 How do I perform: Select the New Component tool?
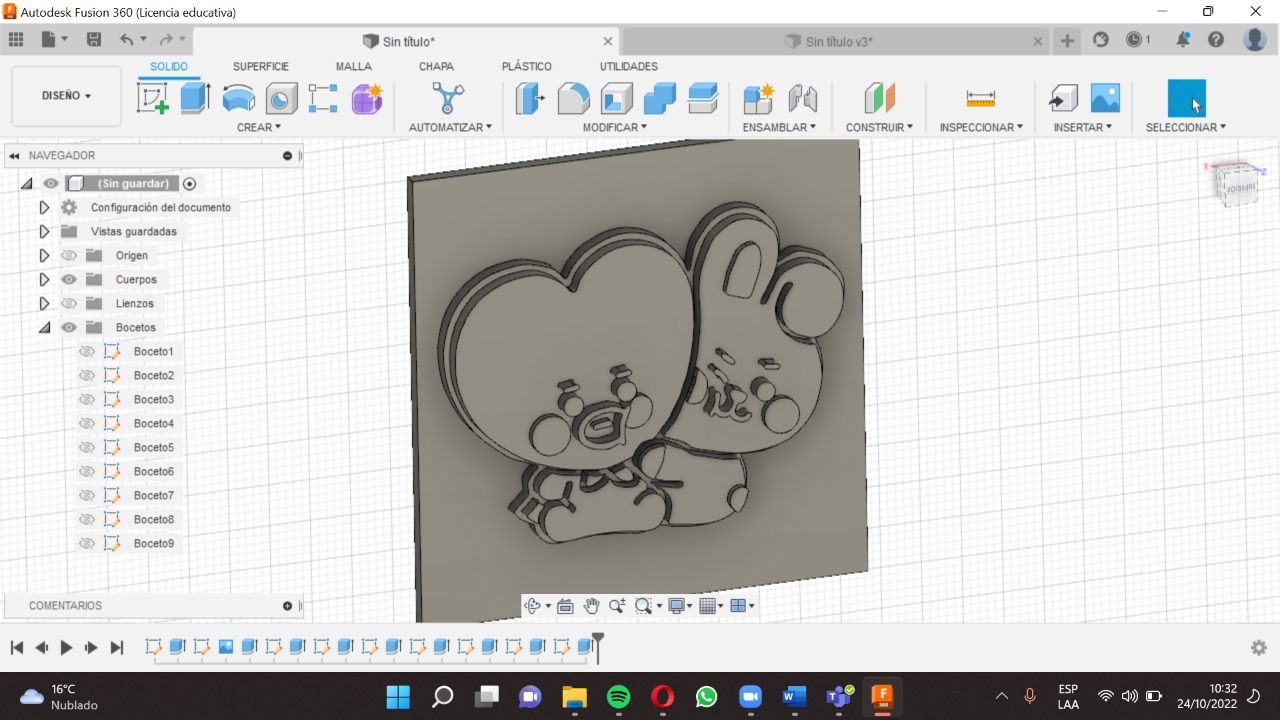(759, 98)
